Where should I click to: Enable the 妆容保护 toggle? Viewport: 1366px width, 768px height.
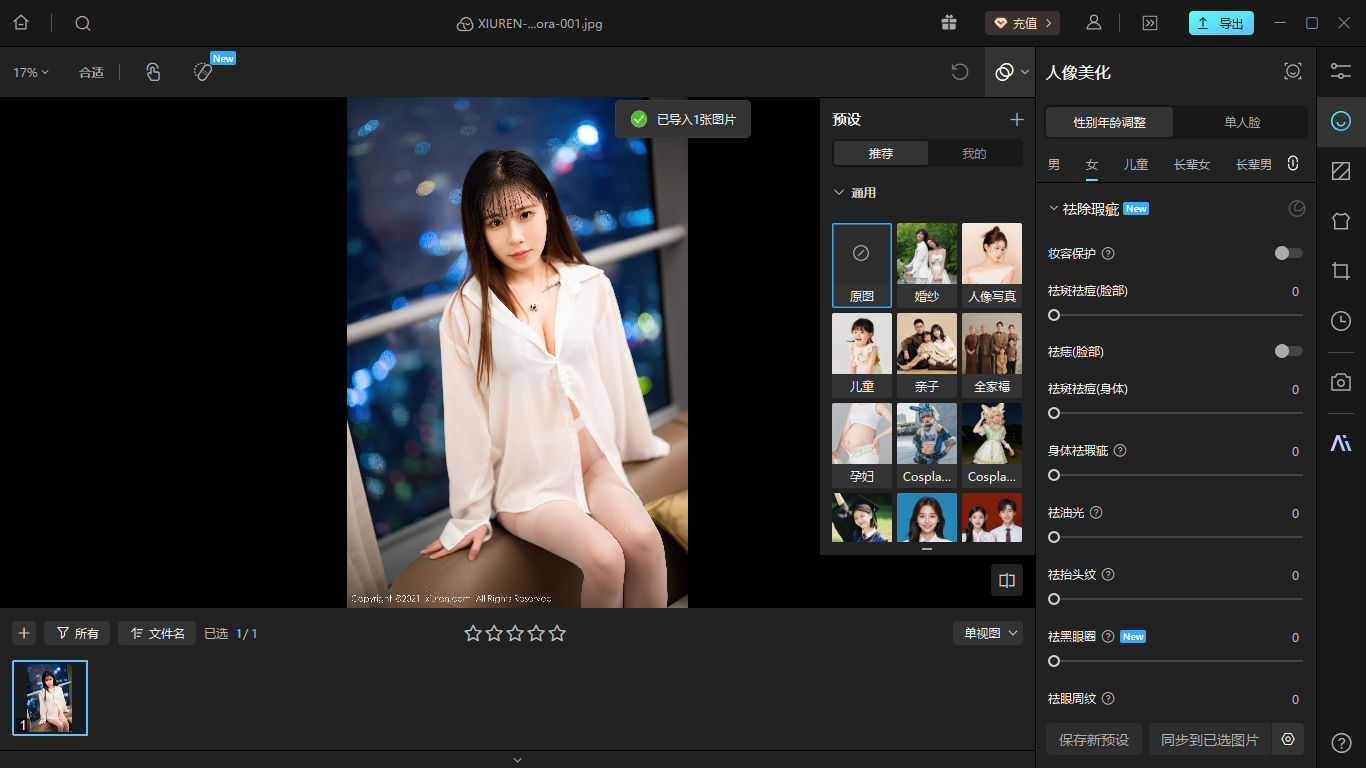pyautogui.click(x=1288, y=253)
